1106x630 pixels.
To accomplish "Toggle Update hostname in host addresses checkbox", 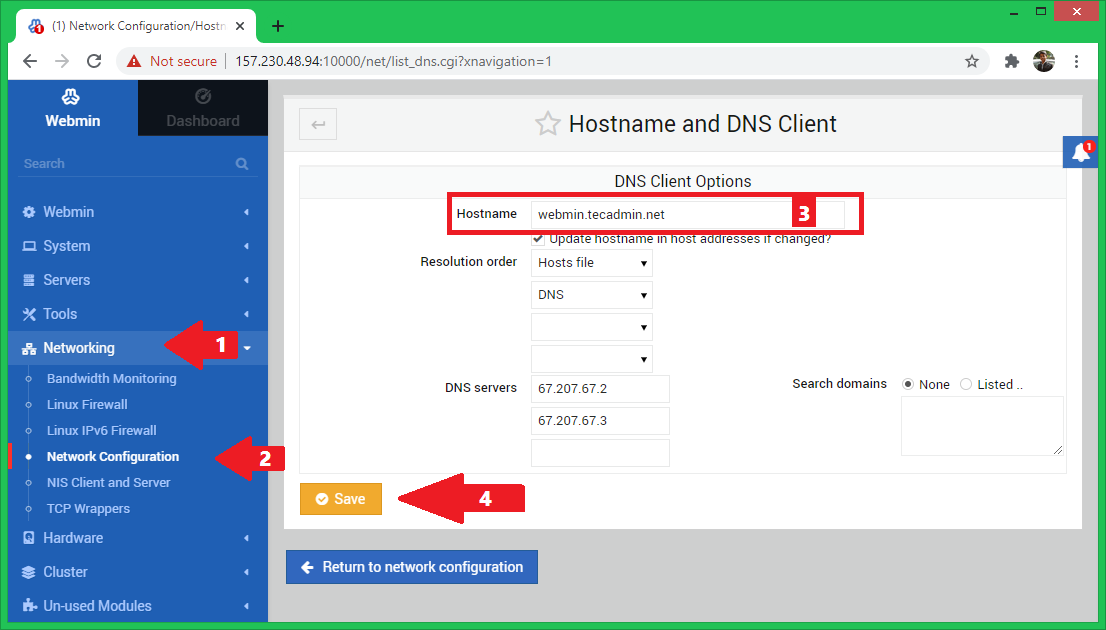I will (x=538, y=239).
